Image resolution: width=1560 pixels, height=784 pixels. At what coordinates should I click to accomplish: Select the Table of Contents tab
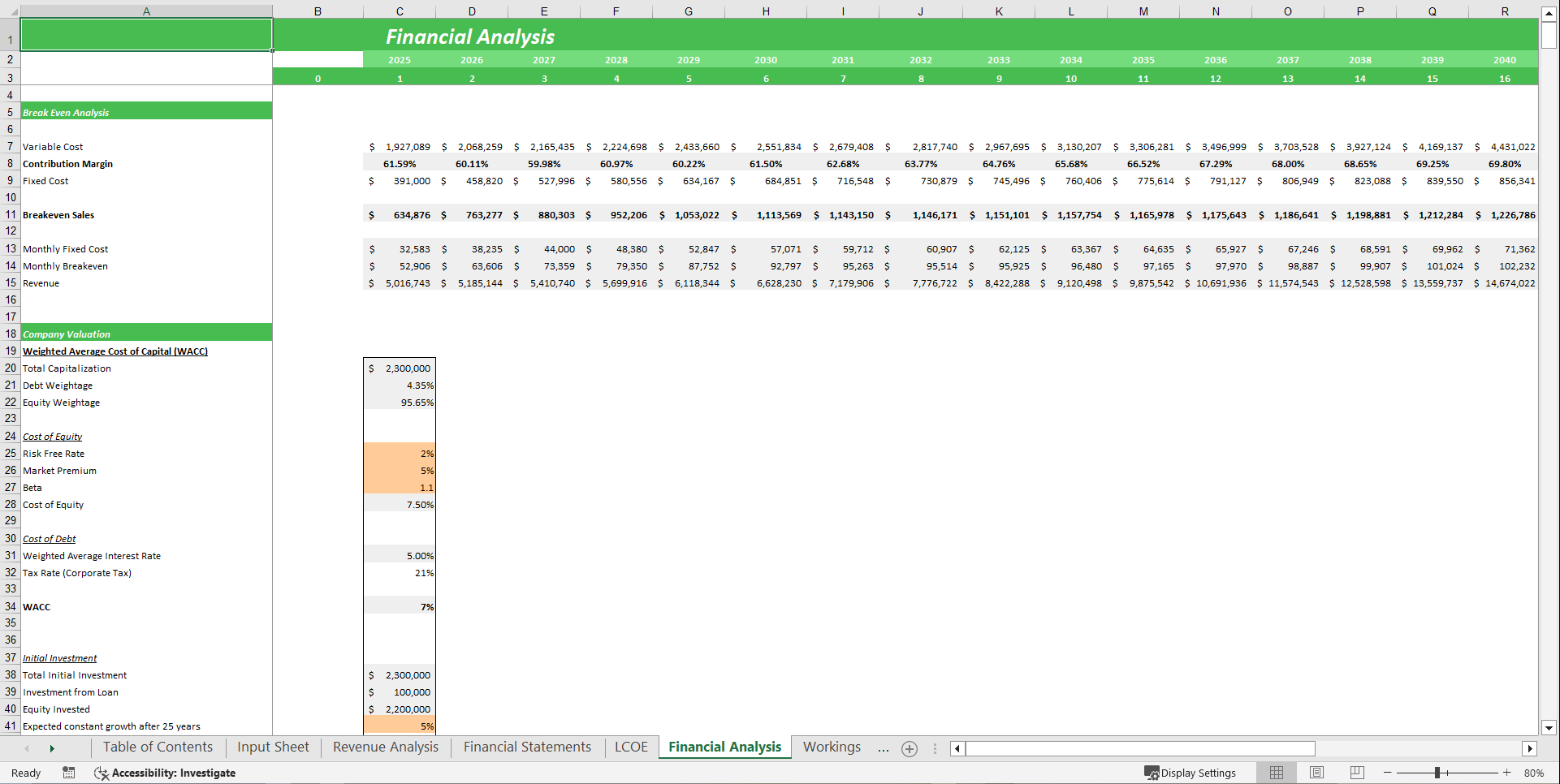(x=158, y=747)
